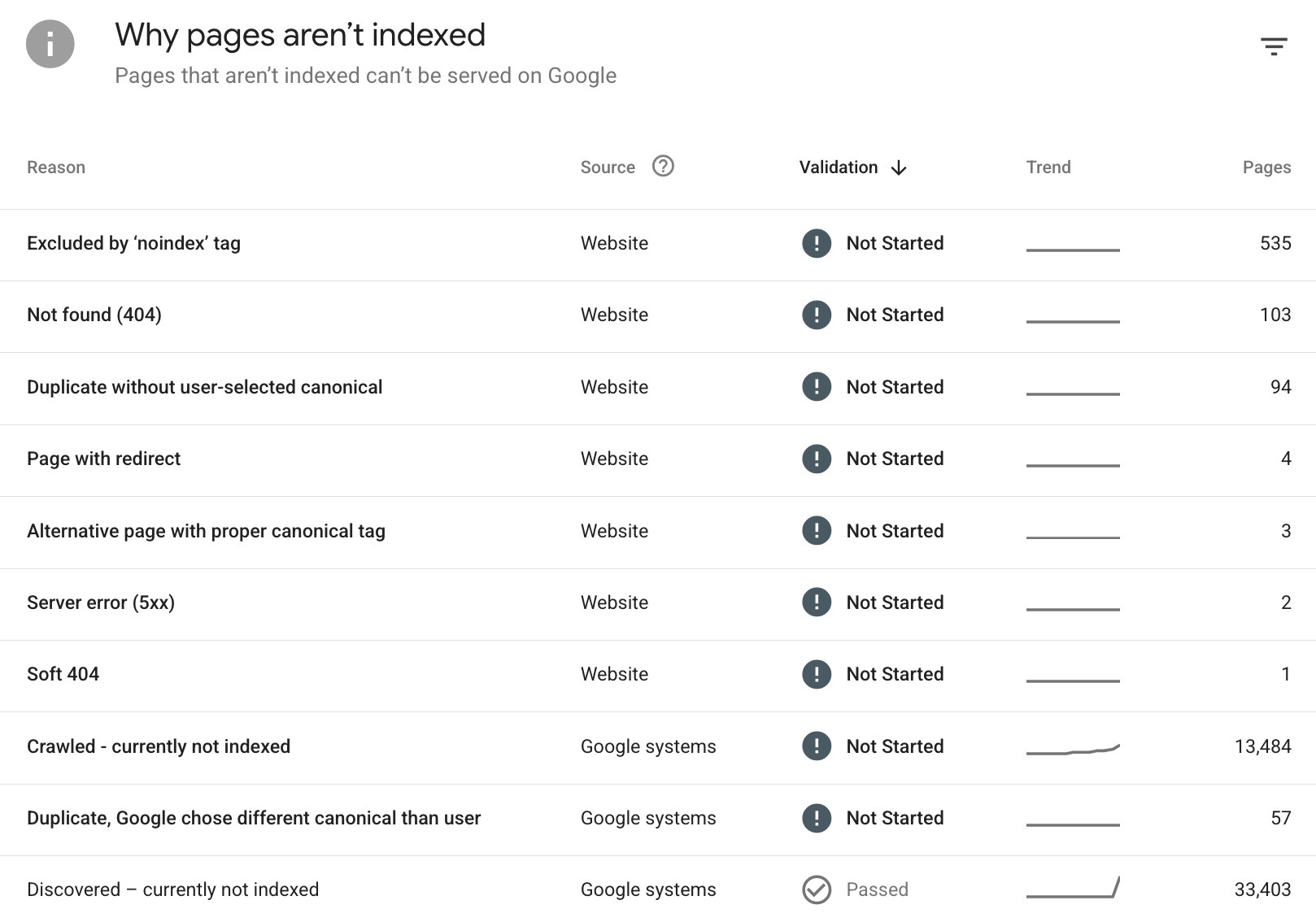The height and width of the screenshot is (922, 1316).
Task: Open Crawled - currently not indexed reason
Action: click(x=159, y=746)
